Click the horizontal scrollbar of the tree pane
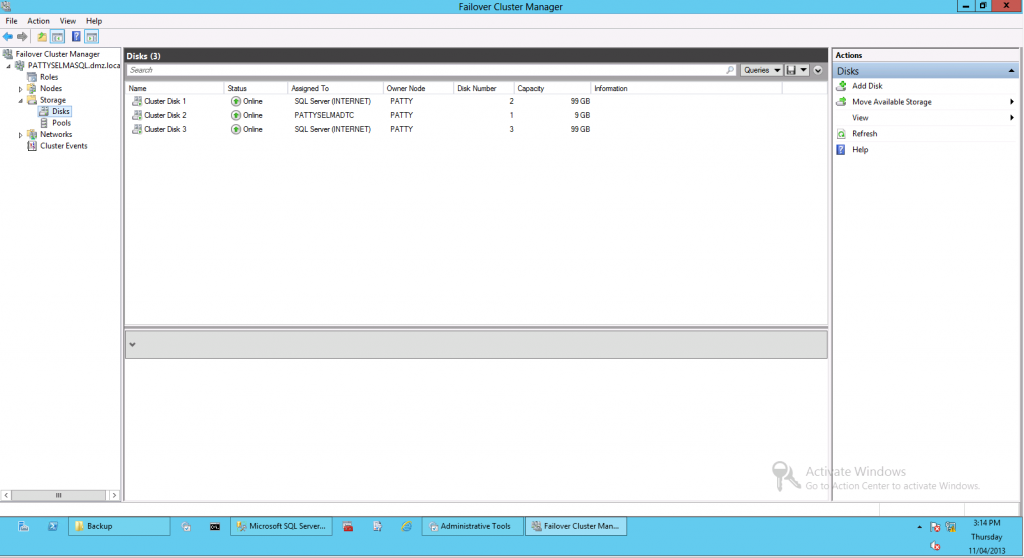This screenshot has height=558, width=1024. pos(58,495)
